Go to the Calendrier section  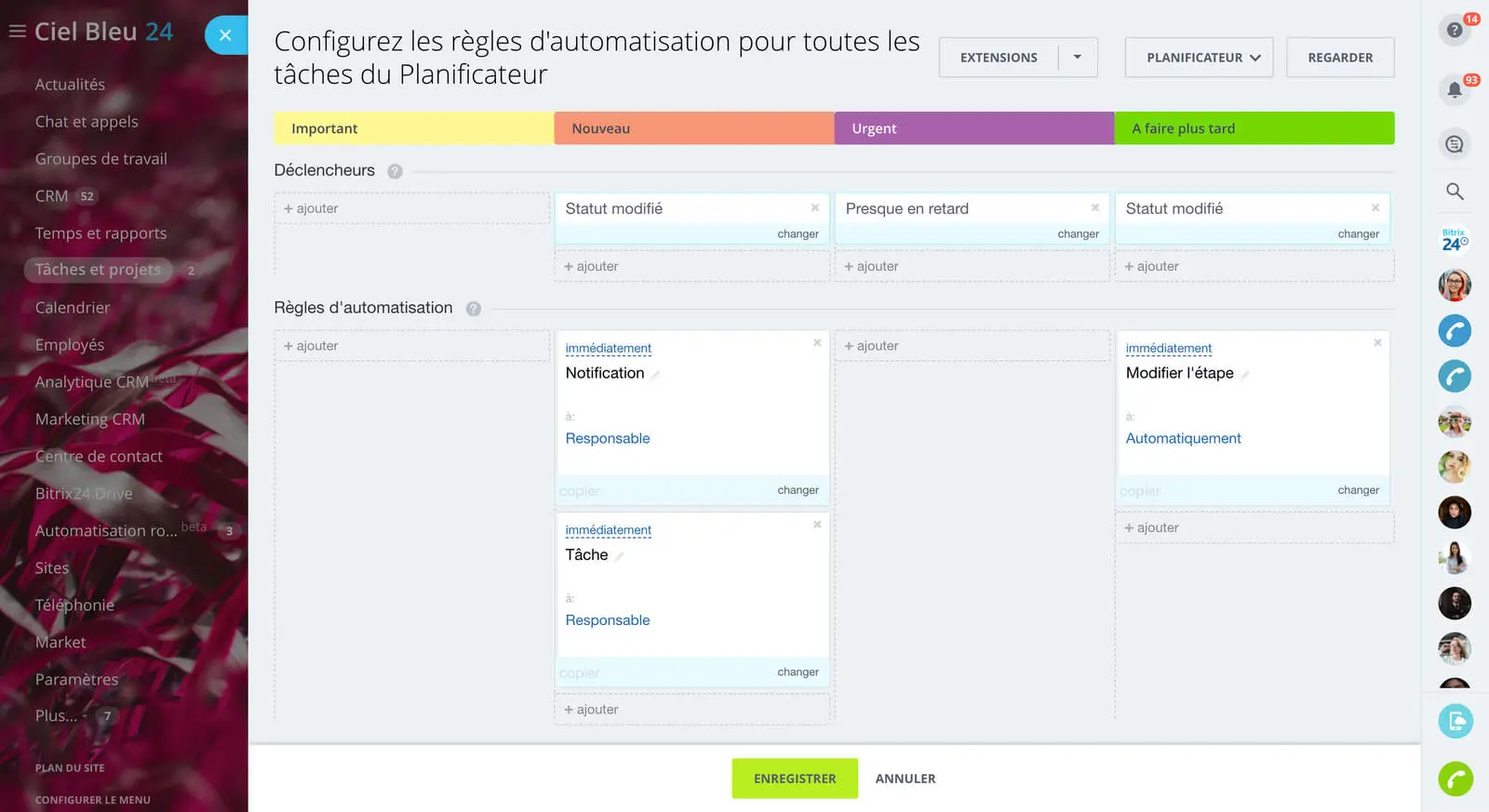tap(73, 308)
